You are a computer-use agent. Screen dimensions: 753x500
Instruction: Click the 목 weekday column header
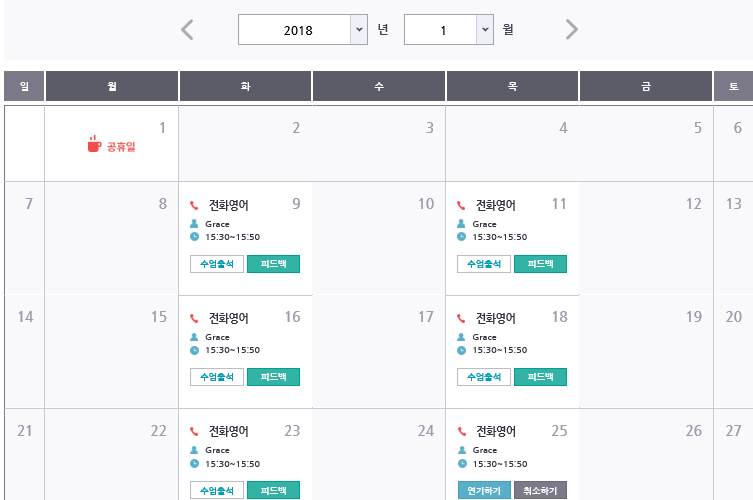[x=512, y=87]
